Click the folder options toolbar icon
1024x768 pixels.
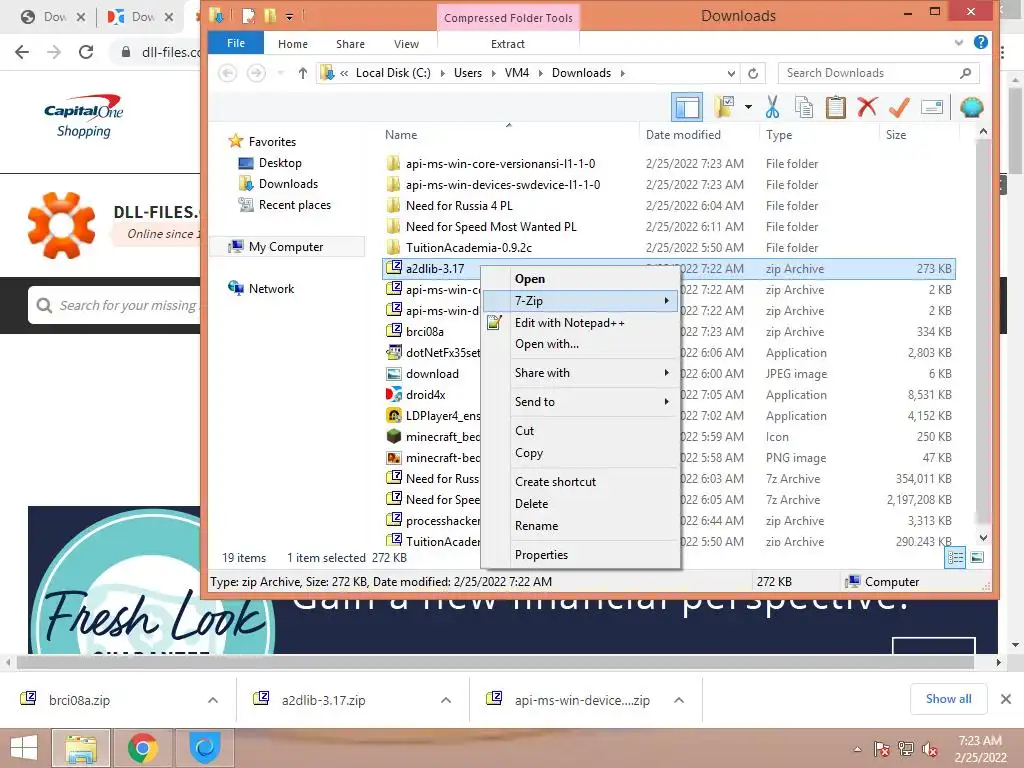[x=725, y=107]
